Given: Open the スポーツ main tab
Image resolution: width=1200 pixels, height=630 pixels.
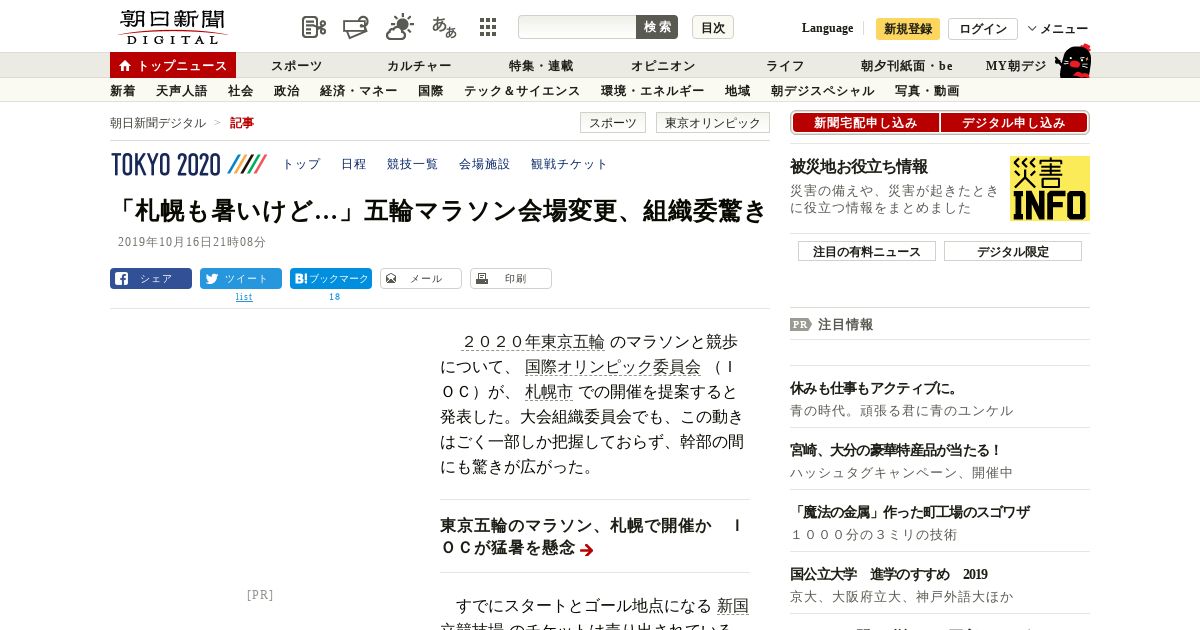Looking at the screenshot, I should (297, 66).
